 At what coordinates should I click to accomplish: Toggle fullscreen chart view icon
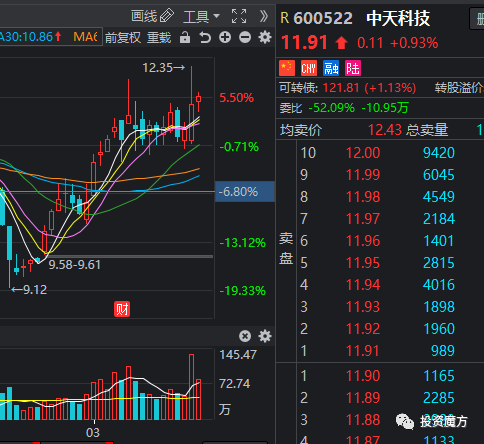pyautogui.click(x=239, y=16)
